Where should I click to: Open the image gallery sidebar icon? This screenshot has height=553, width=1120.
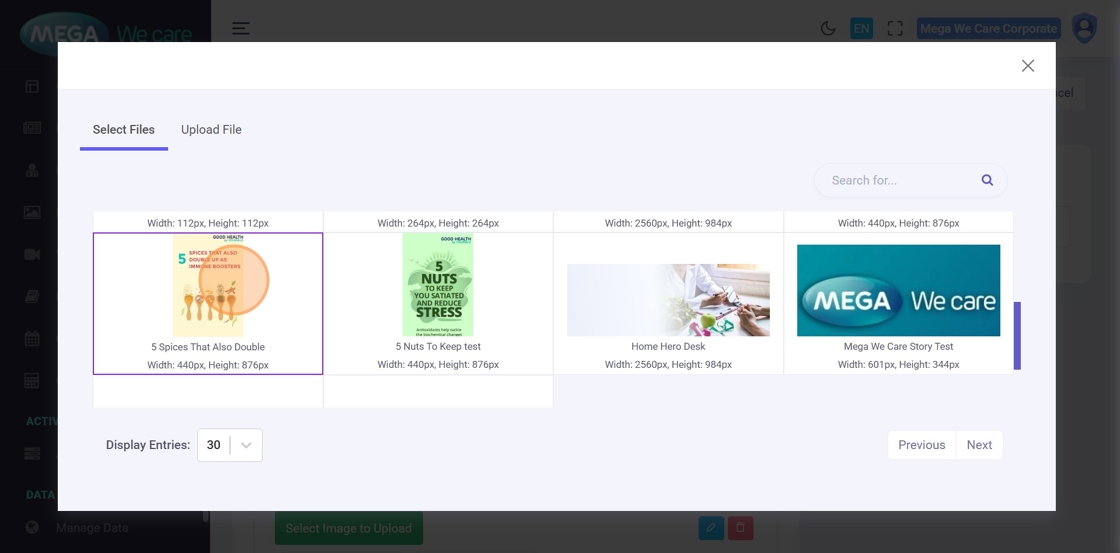32,212
